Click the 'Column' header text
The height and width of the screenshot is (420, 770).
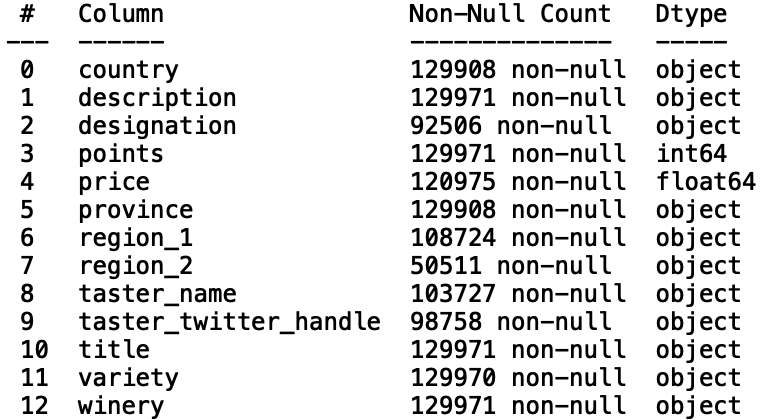[x=121, y=15]
